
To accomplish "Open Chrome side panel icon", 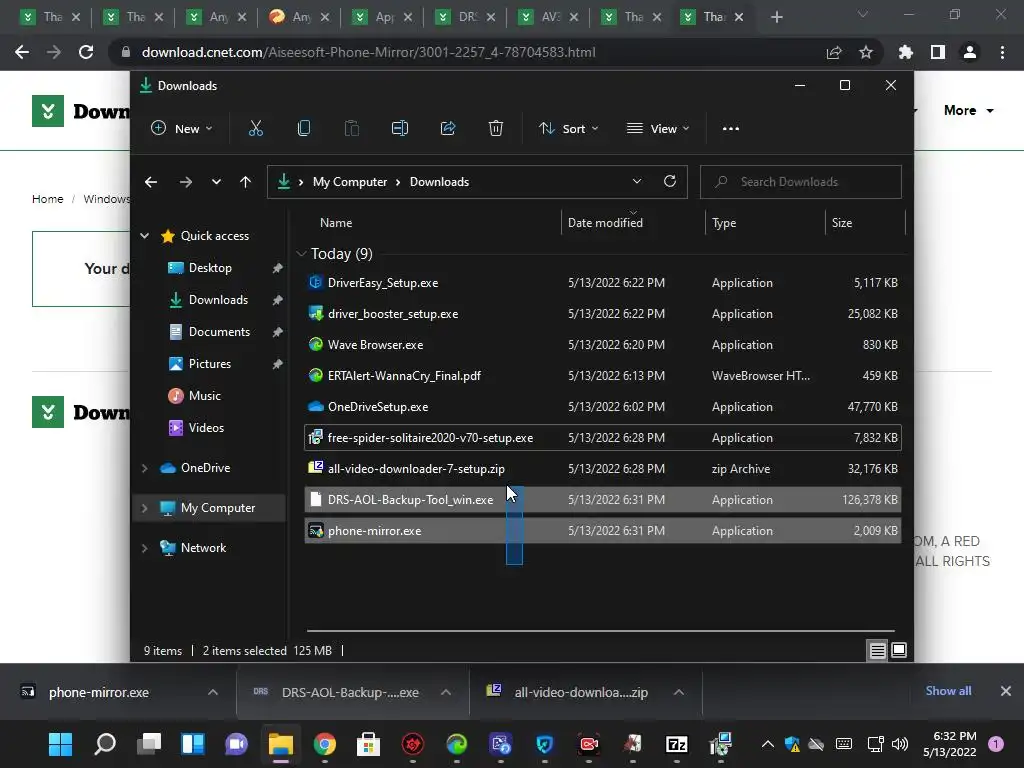I will point(938,52).
